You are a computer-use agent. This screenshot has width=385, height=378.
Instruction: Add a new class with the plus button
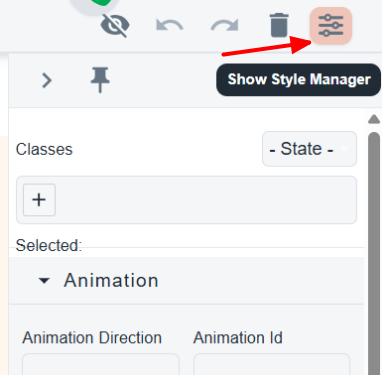click(39, 200)
